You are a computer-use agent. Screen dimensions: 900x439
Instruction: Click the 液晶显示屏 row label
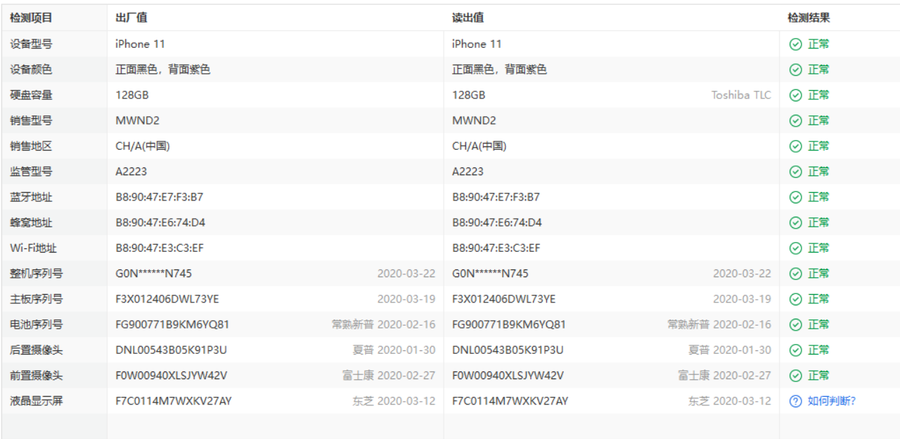[36, 401]
